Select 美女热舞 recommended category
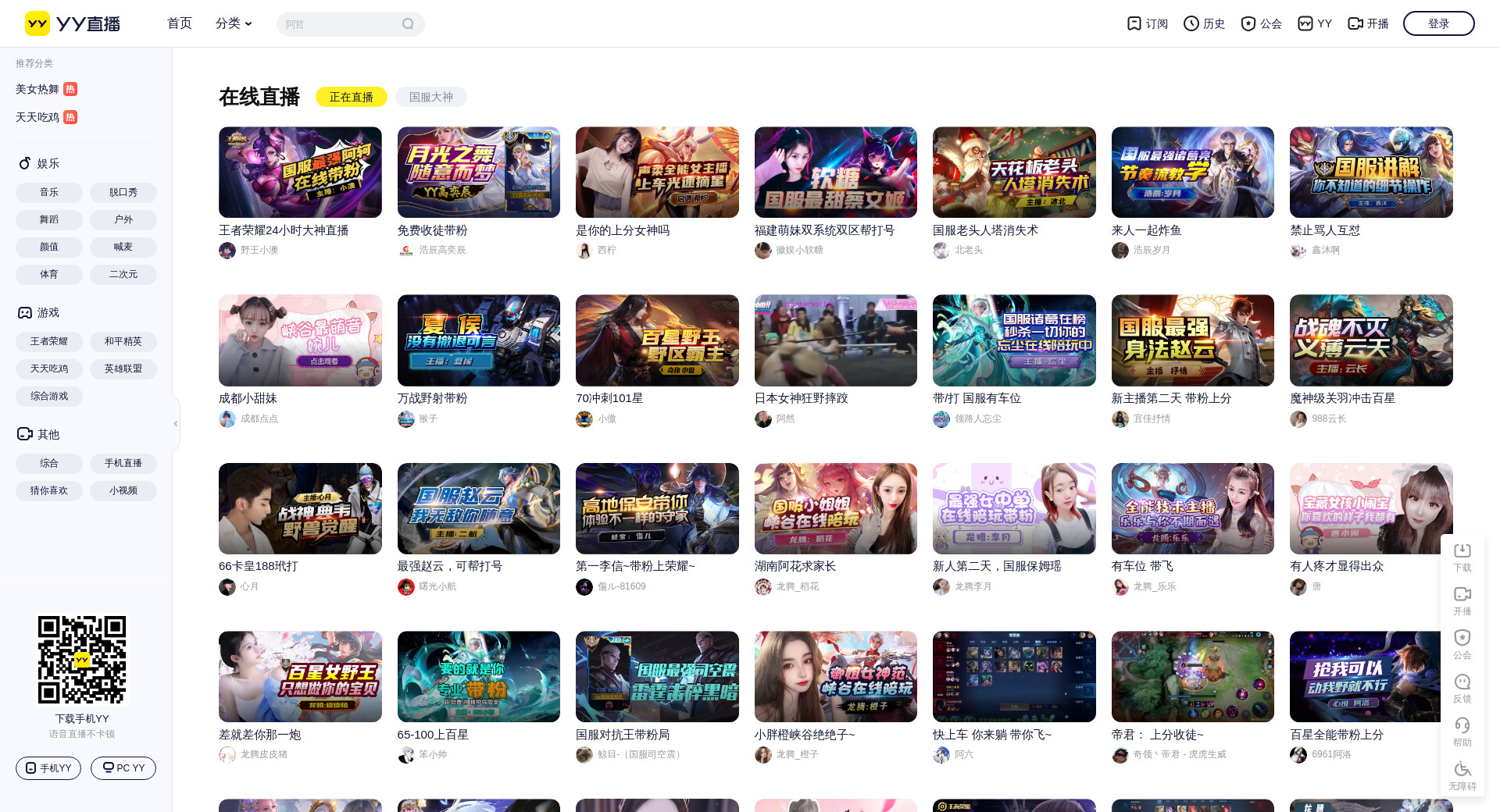1500x812 pixels. (x=37, y=89)
